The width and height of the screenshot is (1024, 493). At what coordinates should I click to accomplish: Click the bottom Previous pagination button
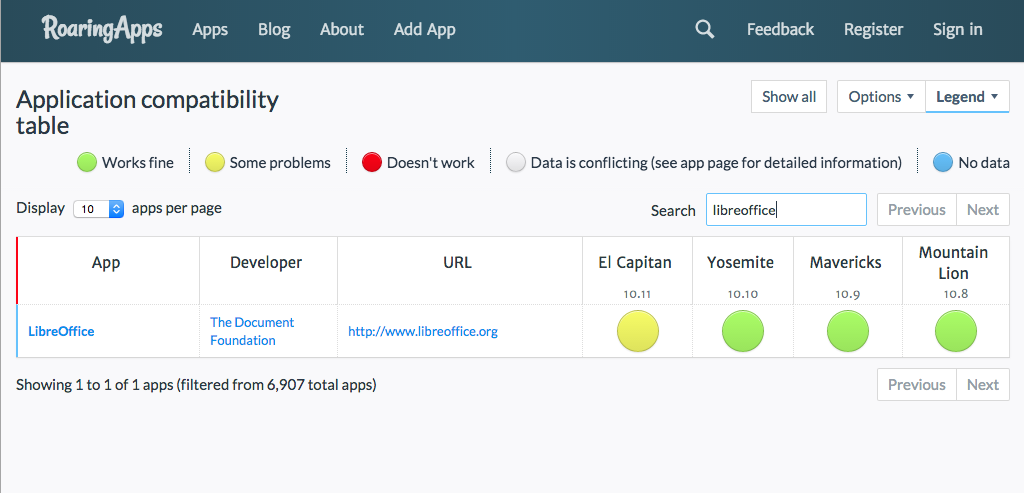point(916,385)
